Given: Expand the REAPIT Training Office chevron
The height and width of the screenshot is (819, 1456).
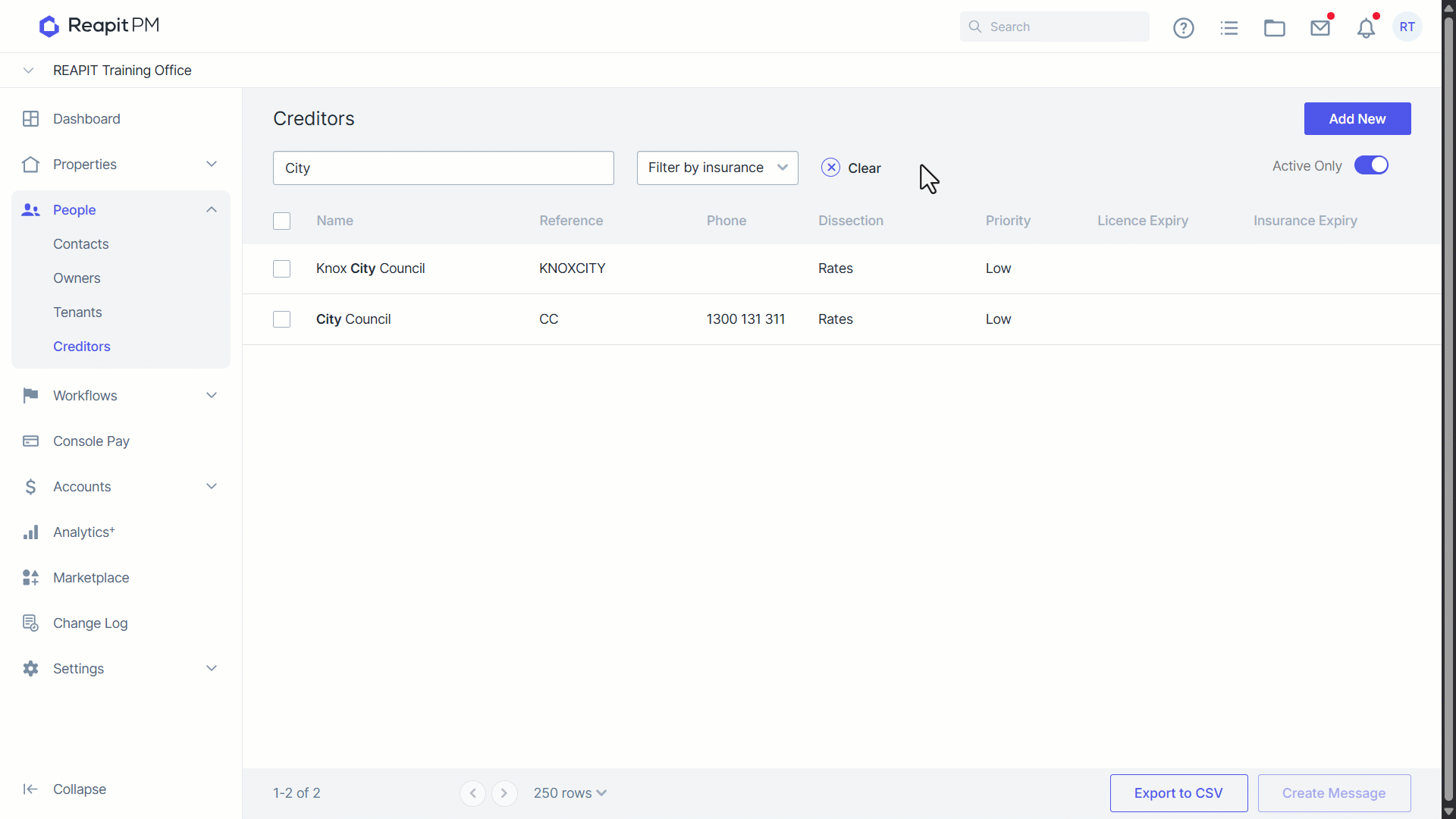Looking at the screenshot, I should [x=28, y=71].
